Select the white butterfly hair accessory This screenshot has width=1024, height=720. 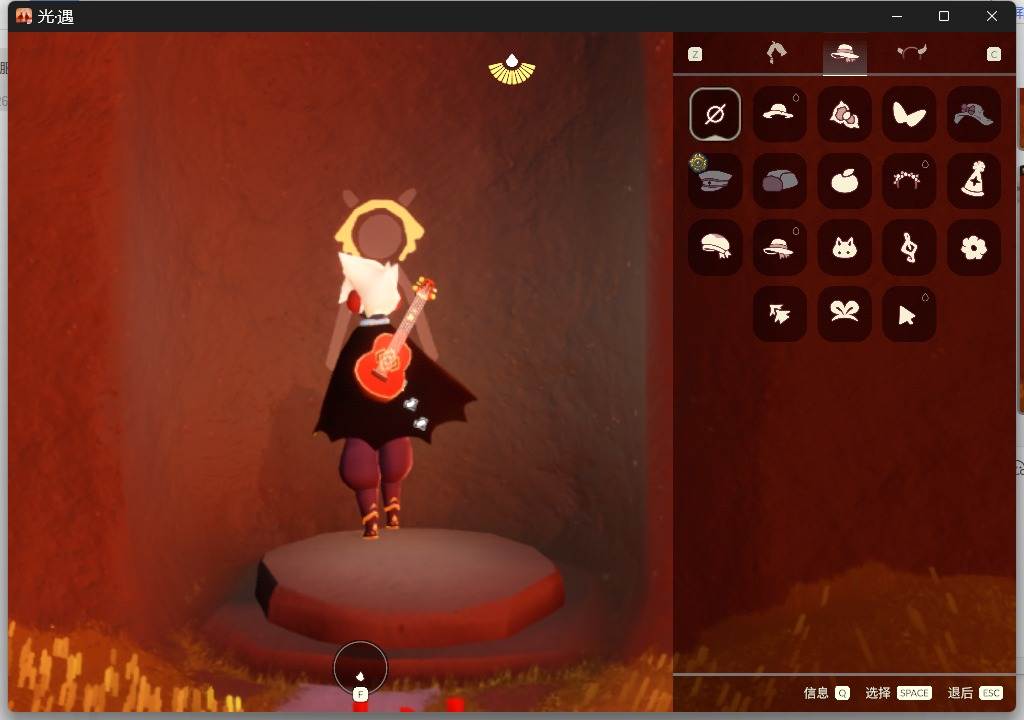click(908, 114)
